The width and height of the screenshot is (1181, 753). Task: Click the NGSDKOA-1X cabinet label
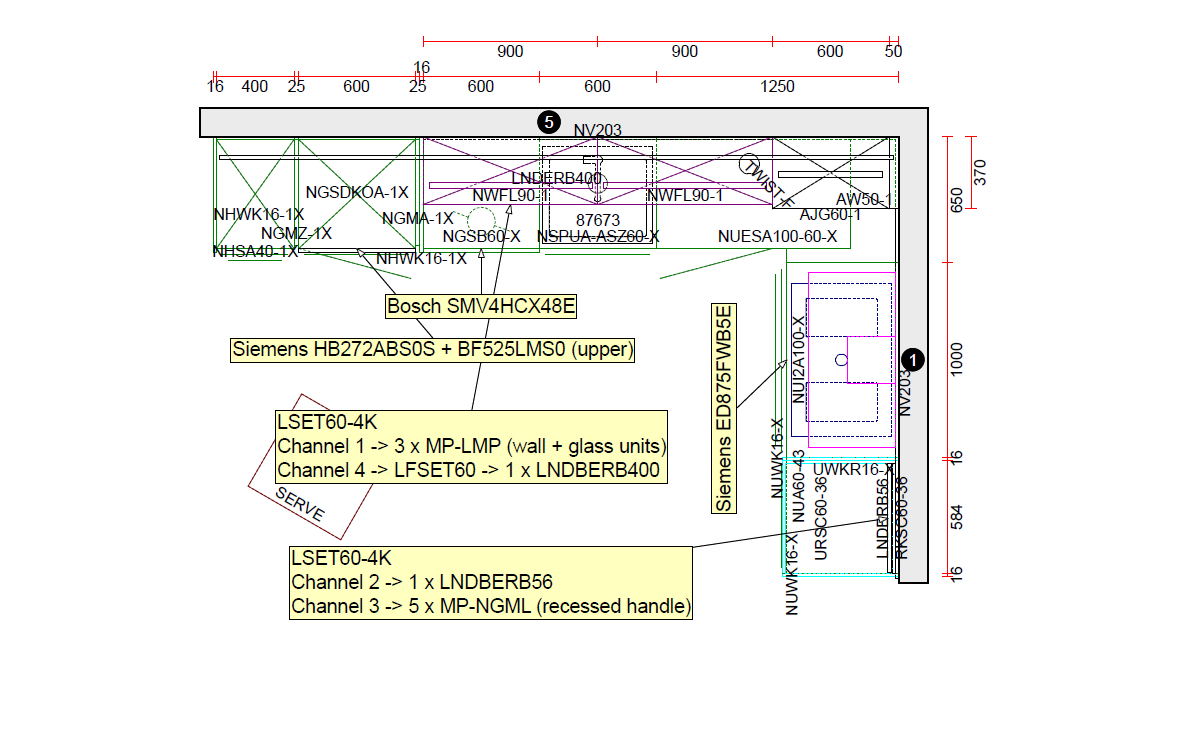pos(357,192)
